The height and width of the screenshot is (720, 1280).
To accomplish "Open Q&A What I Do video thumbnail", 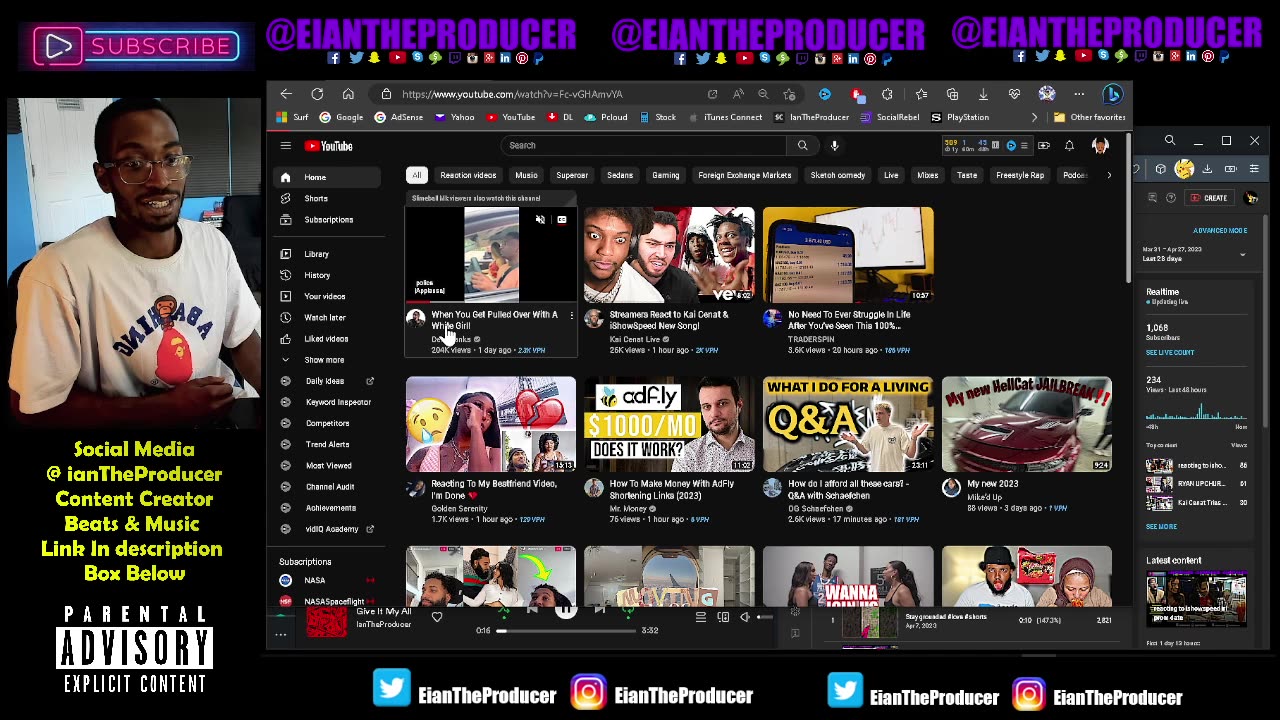I will coord(848,424).
